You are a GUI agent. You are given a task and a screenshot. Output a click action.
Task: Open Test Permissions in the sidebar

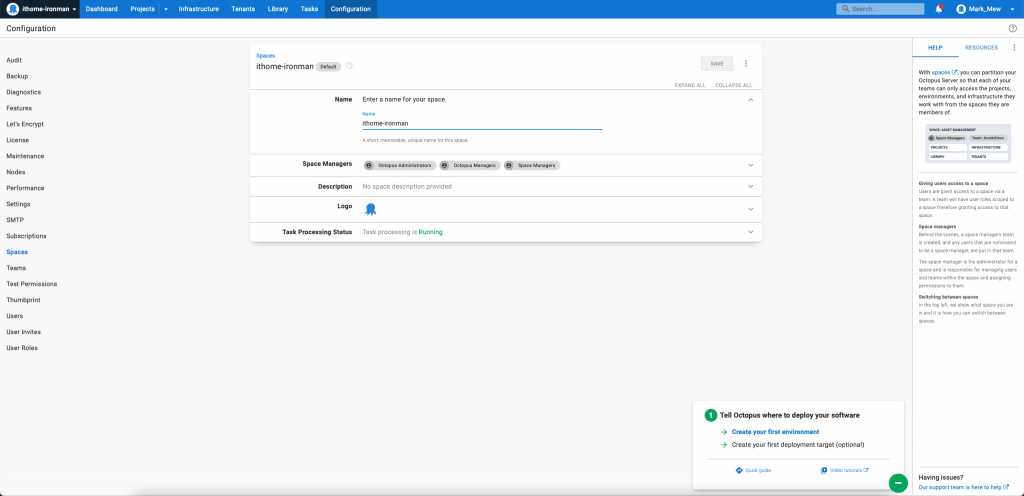(x=31, y=284)
